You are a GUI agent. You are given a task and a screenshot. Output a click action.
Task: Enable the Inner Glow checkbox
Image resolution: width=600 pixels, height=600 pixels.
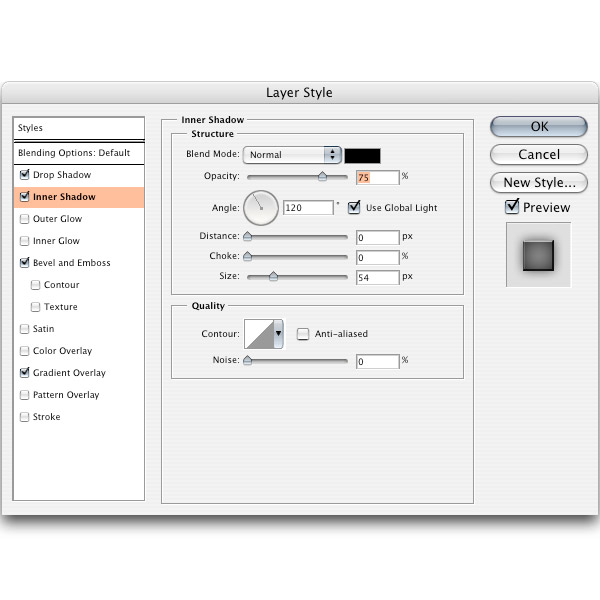[24, 241]
